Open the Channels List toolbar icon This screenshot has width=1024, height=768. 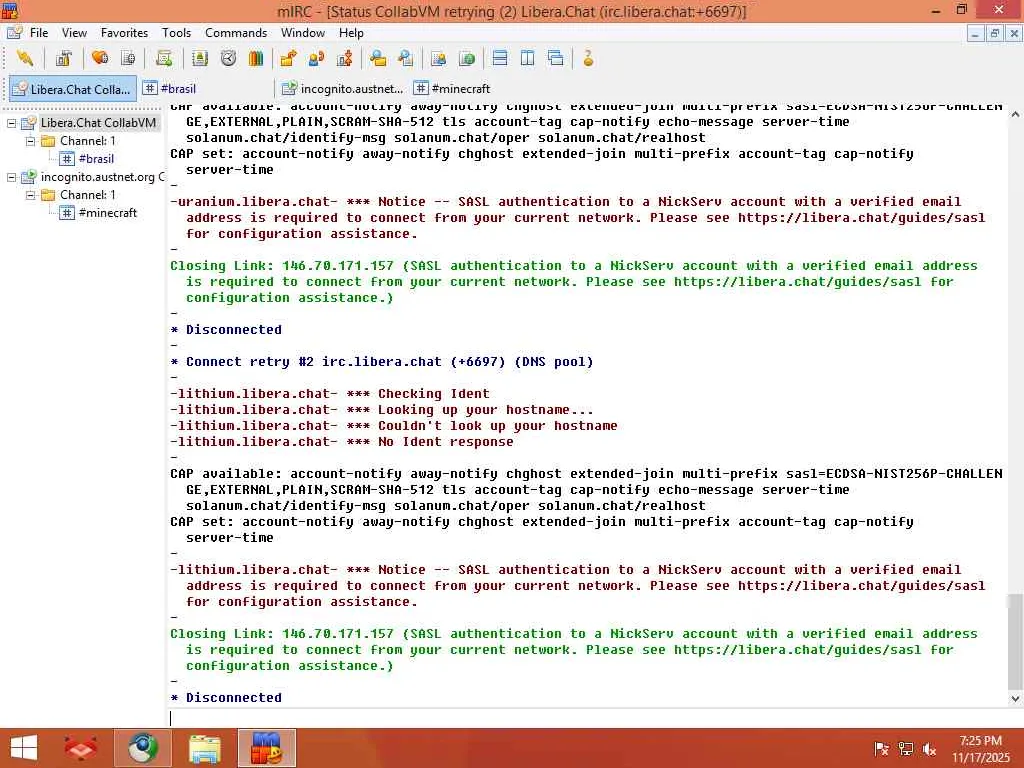pos(129,58)
